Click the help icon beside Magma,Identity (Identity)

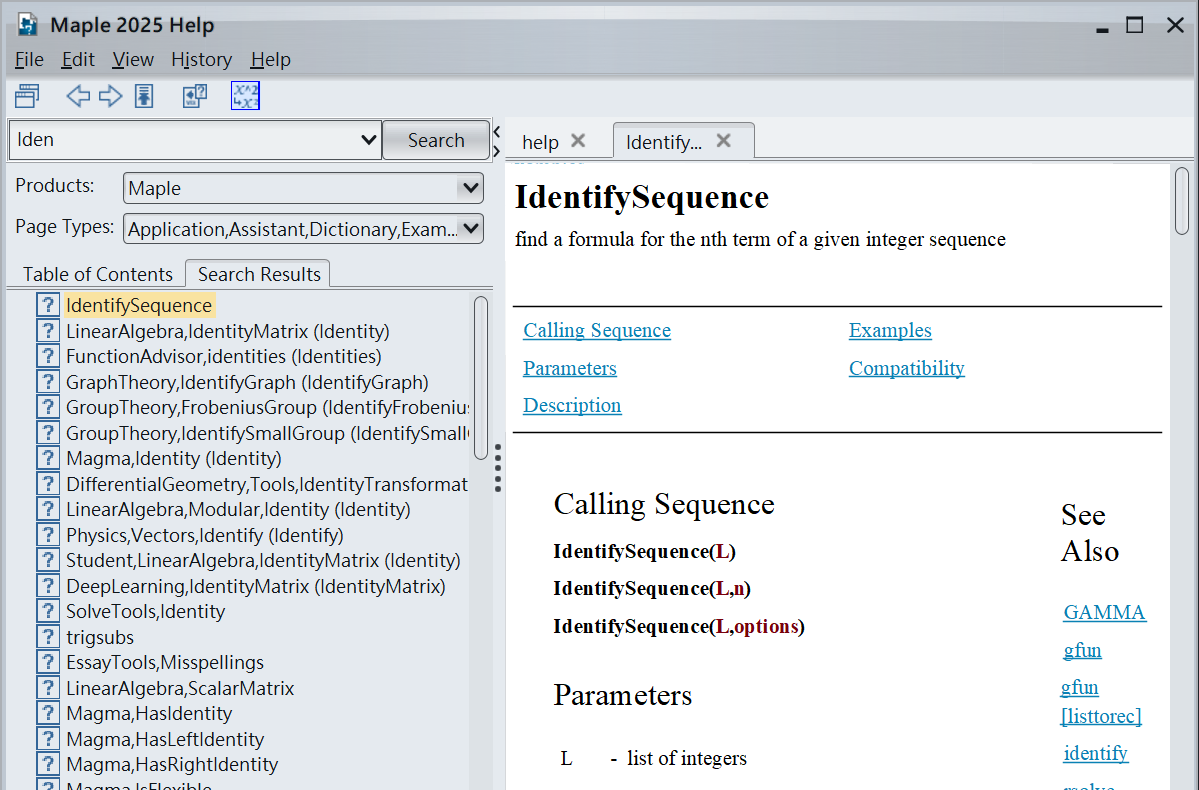click(x=47, y=458)
